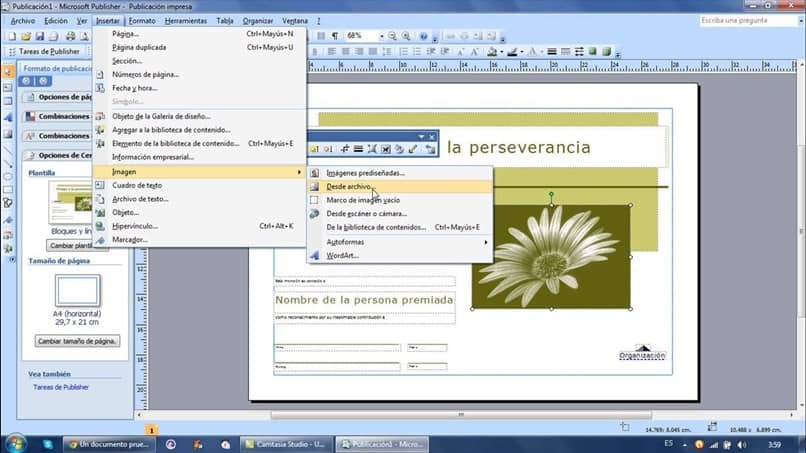806x453 pixels.
Task: Choose Desde archivo... in Imagen submenu
Action: (400, 187)
